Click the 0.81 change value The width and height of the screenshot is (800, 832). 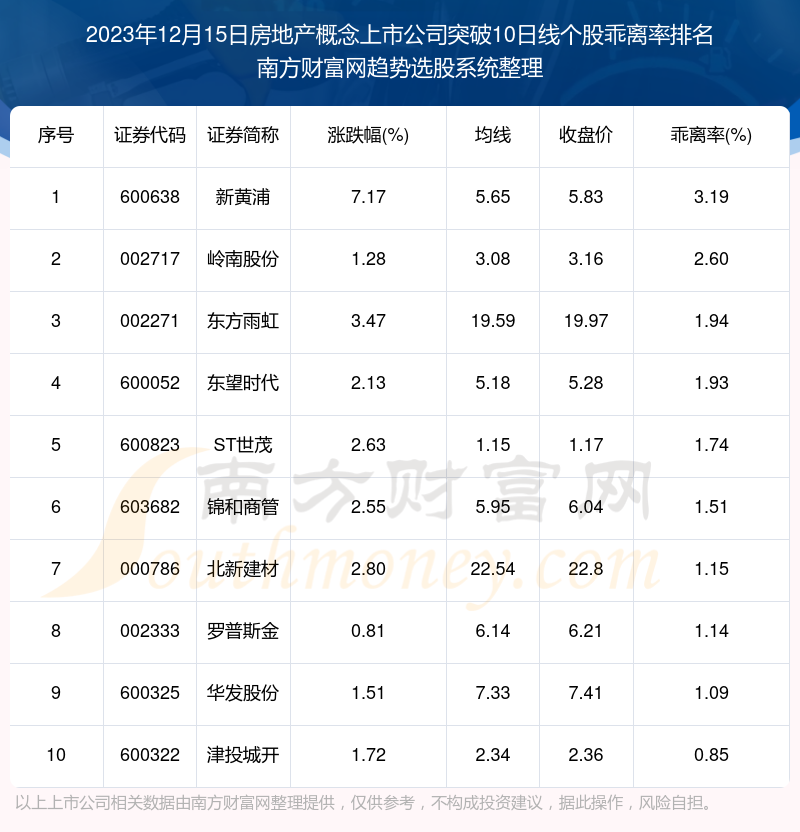(368, 631)
